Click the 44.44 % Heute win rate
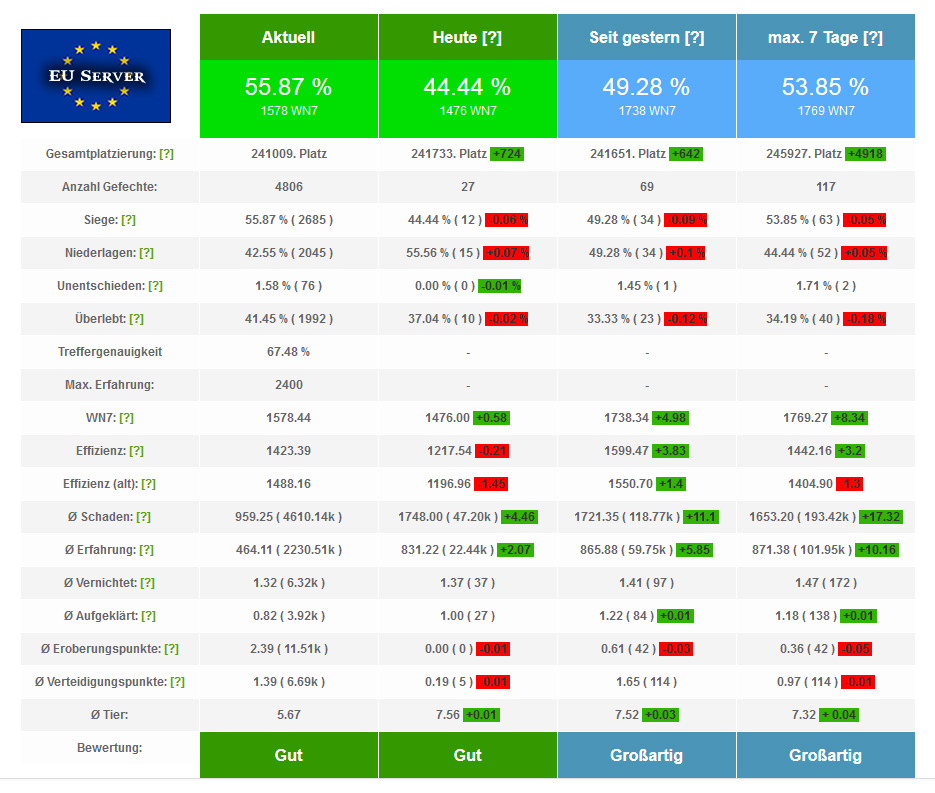The height and width of the screenshot is (793, 935). pyautogui.click(x=468, y=87)
